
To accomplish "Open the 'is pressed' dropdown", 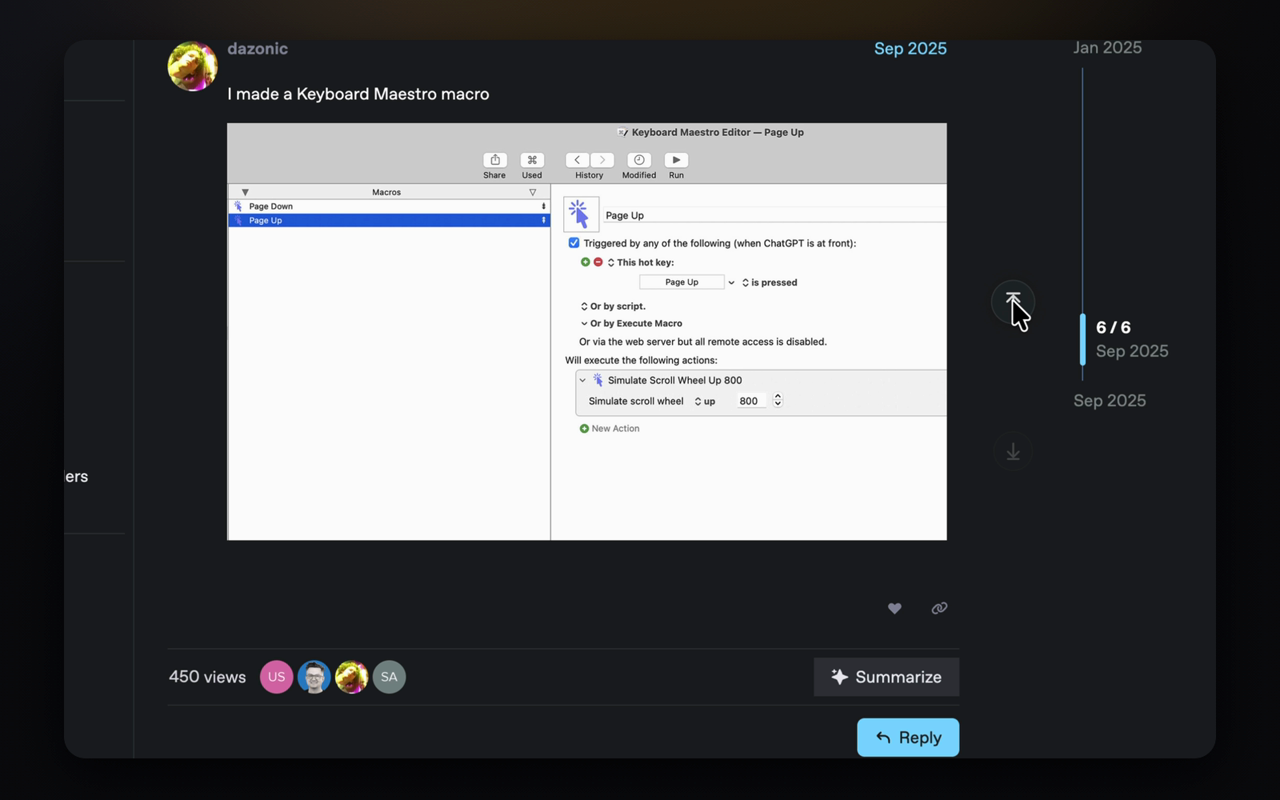I will coord(769,283).
